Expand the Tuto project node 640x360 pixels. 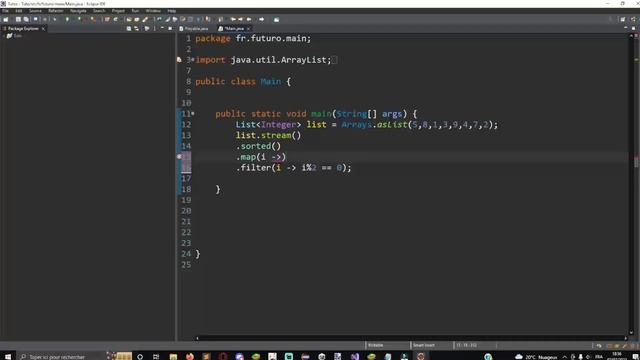(x=4, y=36)
